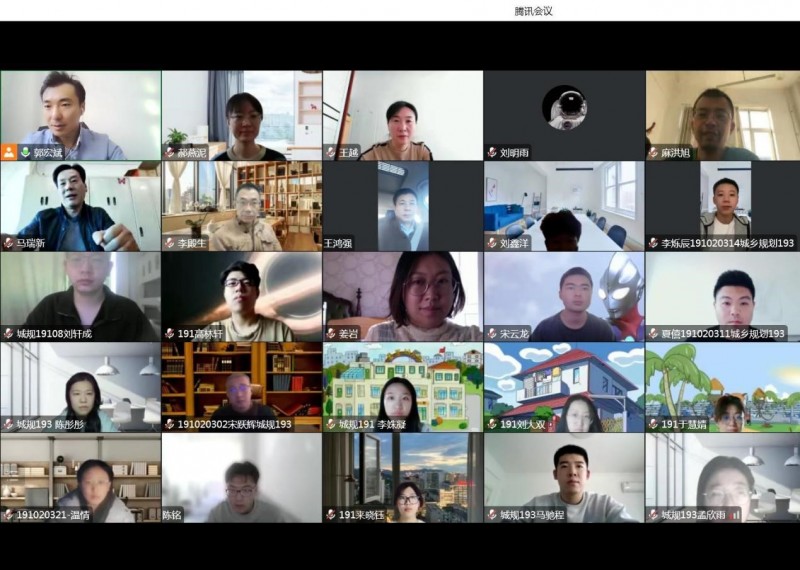Select the muted microphone icon next to 王越
This screenshot has height=570, width=800.
click(331, 153)
